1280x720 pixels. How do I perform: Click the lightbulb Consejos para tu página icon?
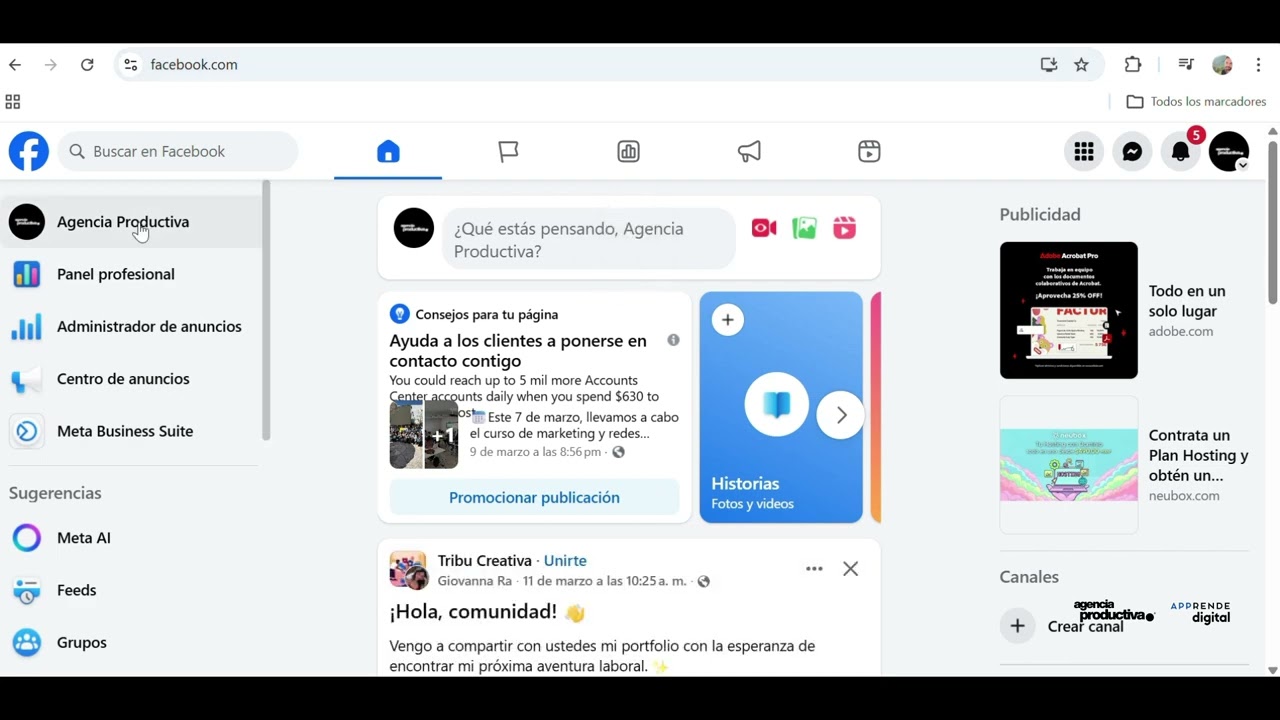[400, 314]
